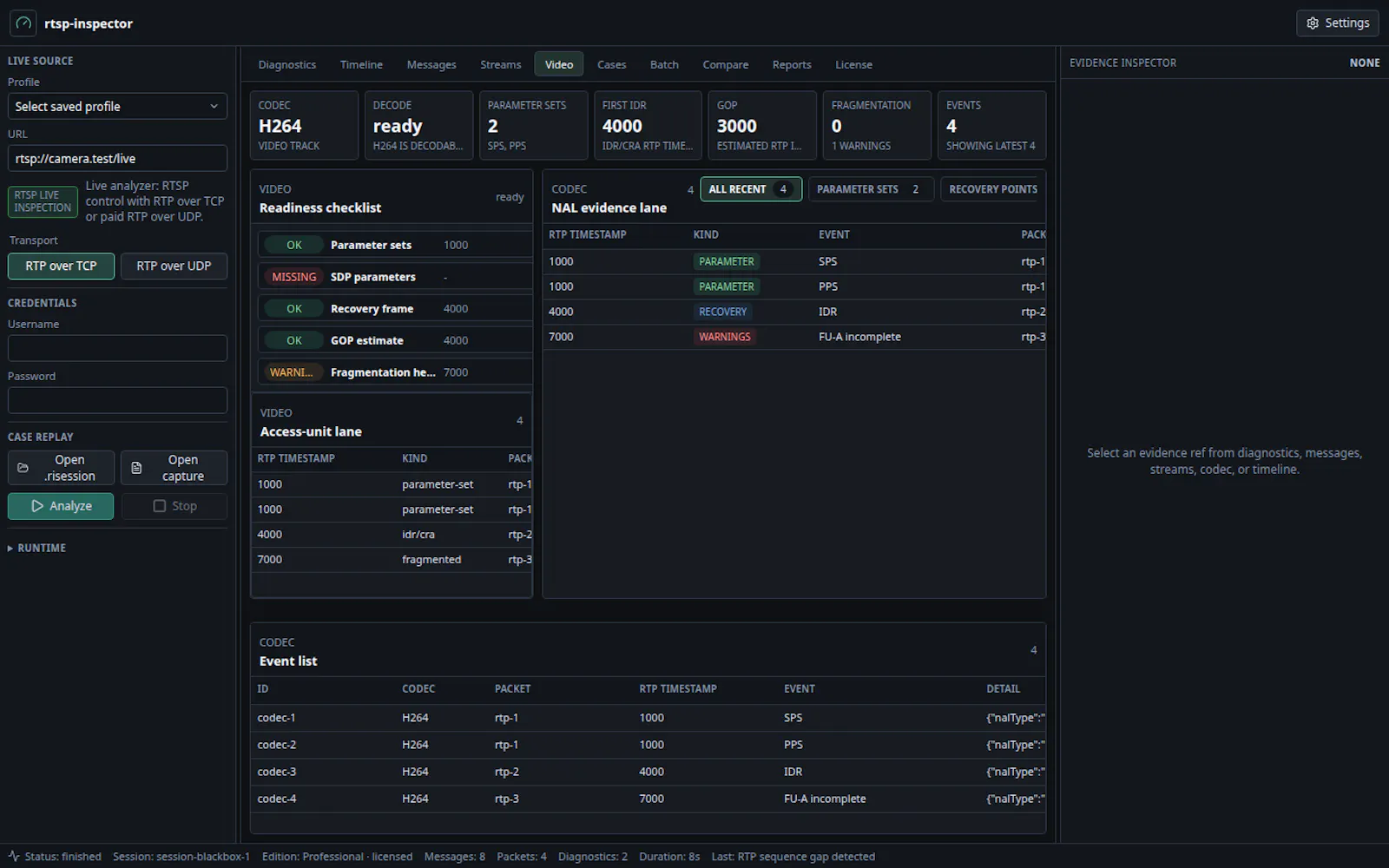Open Settings via the gear button
Viewport: 1389px width, 868px height.
1337,23
